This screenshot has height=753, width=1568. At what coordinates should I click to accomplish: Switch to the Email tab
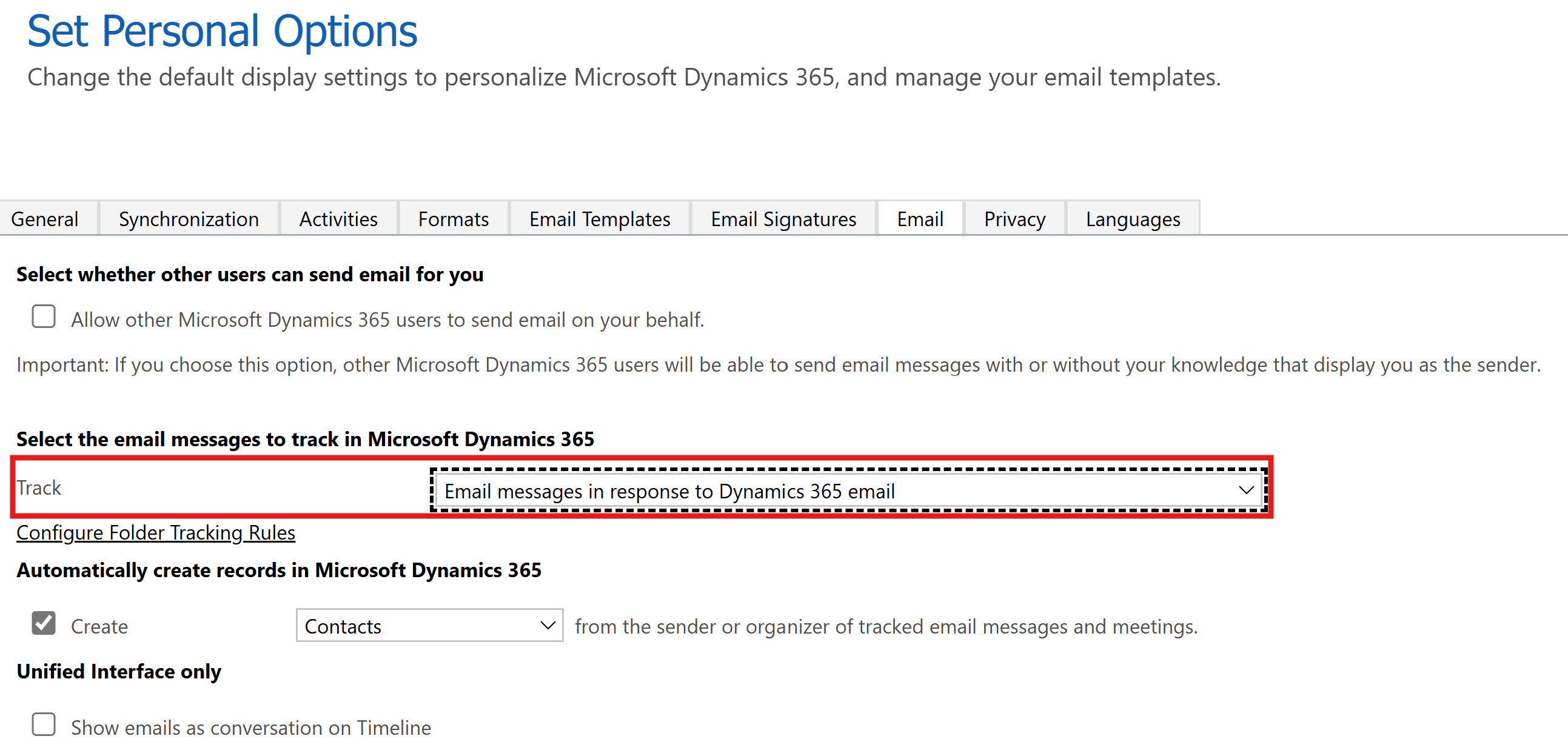click(x=919, y=218)
